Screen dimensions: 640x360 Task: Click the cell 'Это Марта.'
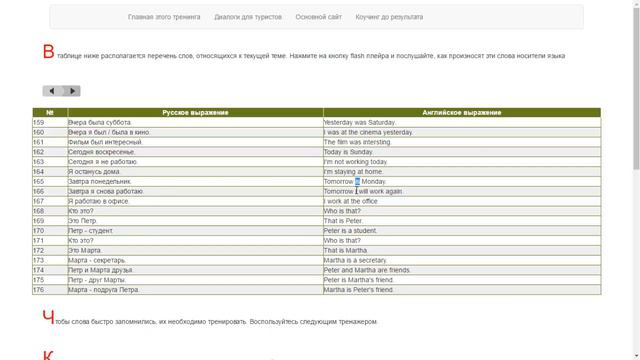click(195, 250)
